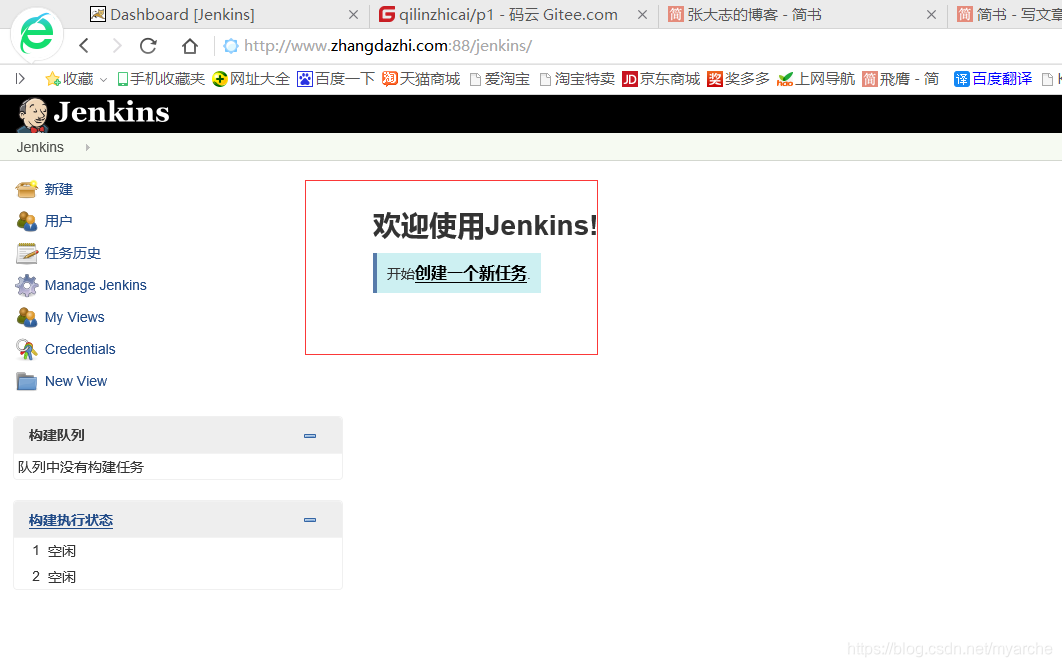Viewport: 1062px width, 667px height.
Task: Click the New View folder icon
Action: (x=26, y=381)
